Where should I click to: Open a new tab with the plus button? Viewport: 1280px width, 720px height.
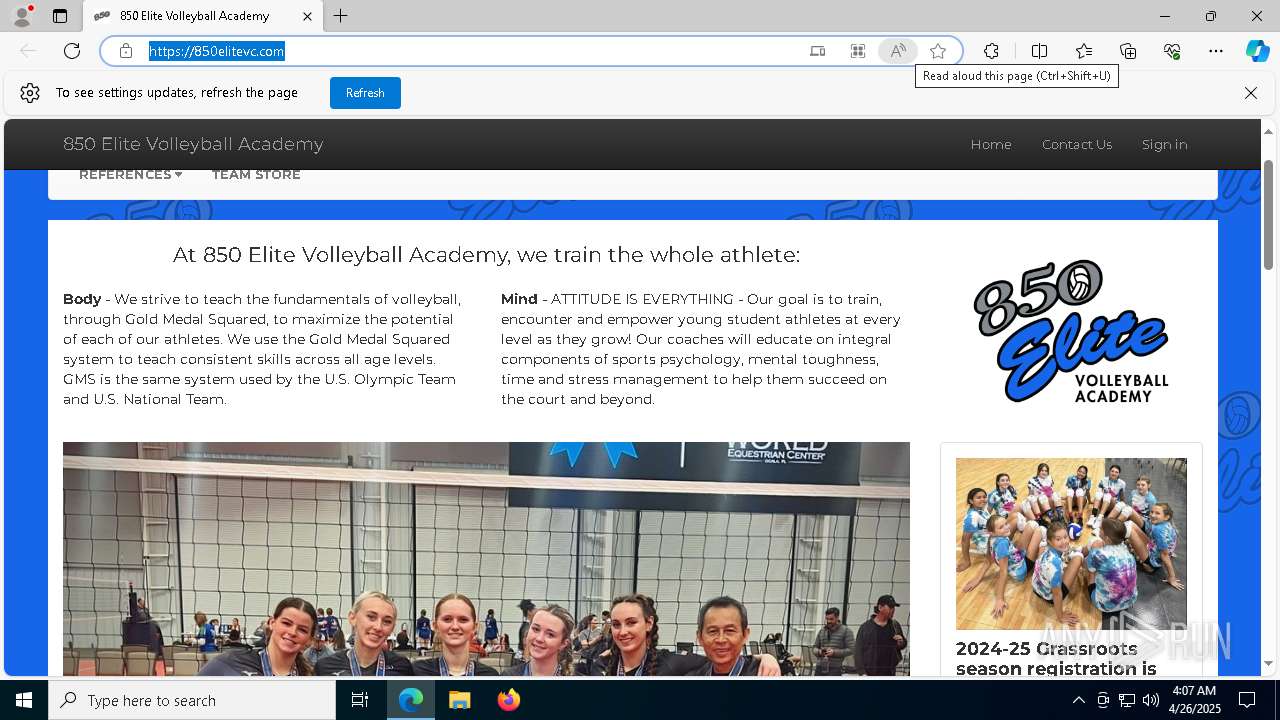341,16
